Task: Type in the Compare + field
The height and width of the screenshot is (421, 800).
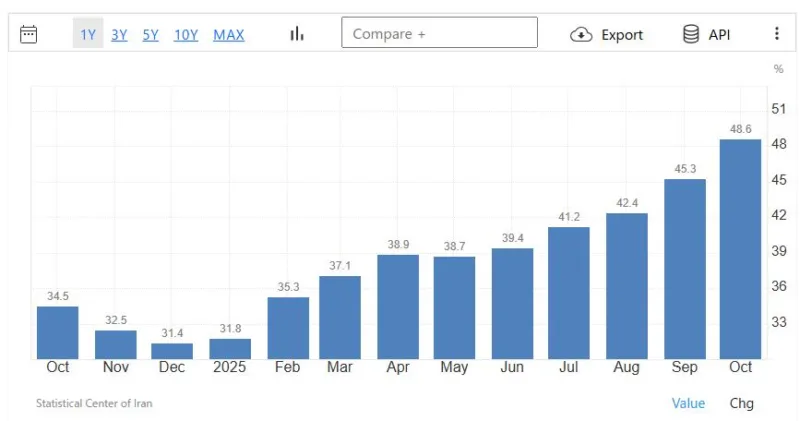Action: 439,33
